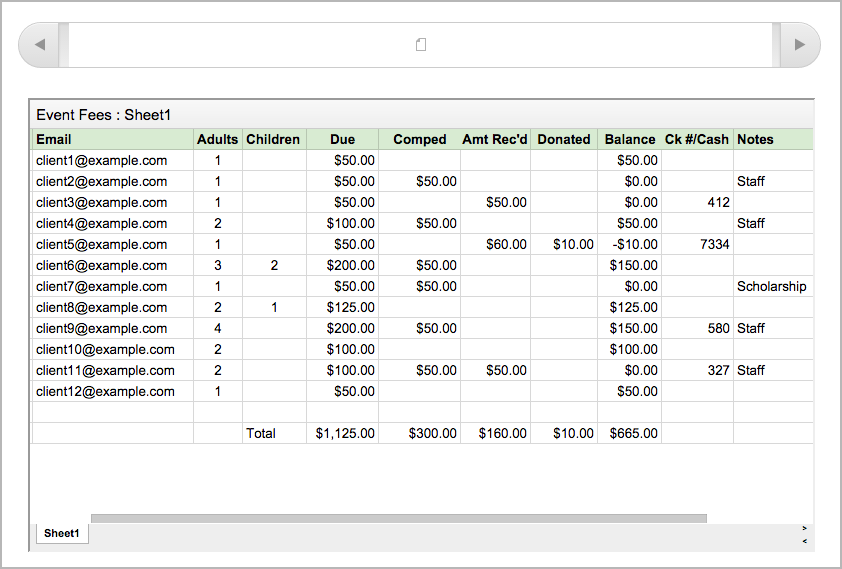This screenshot has height=569, width=842.
Task: Switch to the Sheet1 tab
Action: point(61,534)
